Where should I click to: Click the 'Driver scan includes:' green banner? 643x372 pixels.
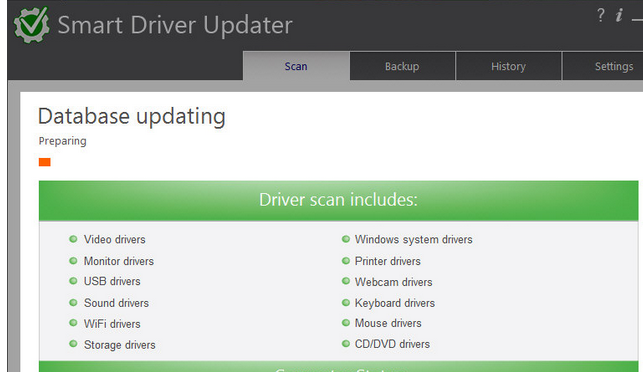tap(338, 200)
